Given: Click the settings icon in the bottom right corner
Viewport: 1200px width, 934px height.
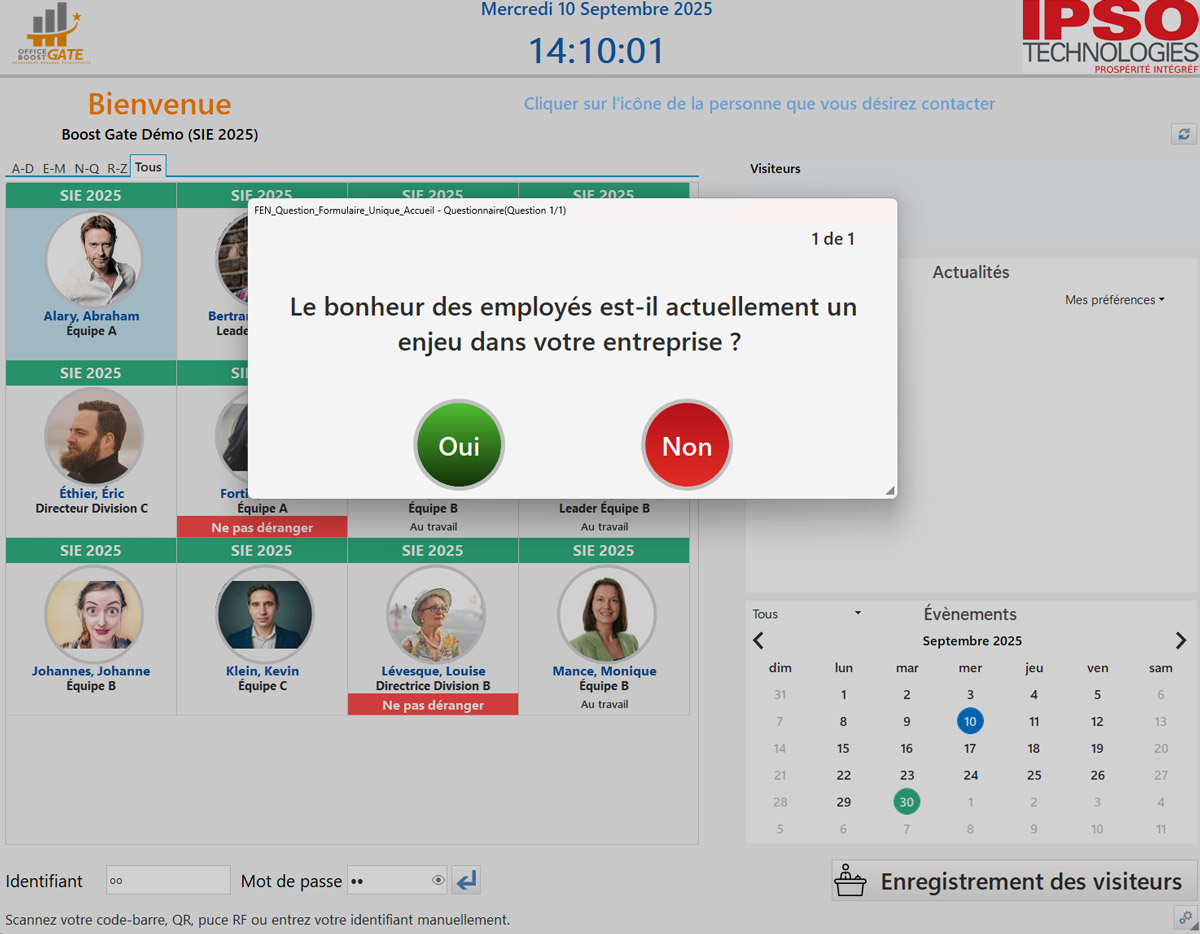Looking at the screenshot, I should click(x=1183, y=917).
